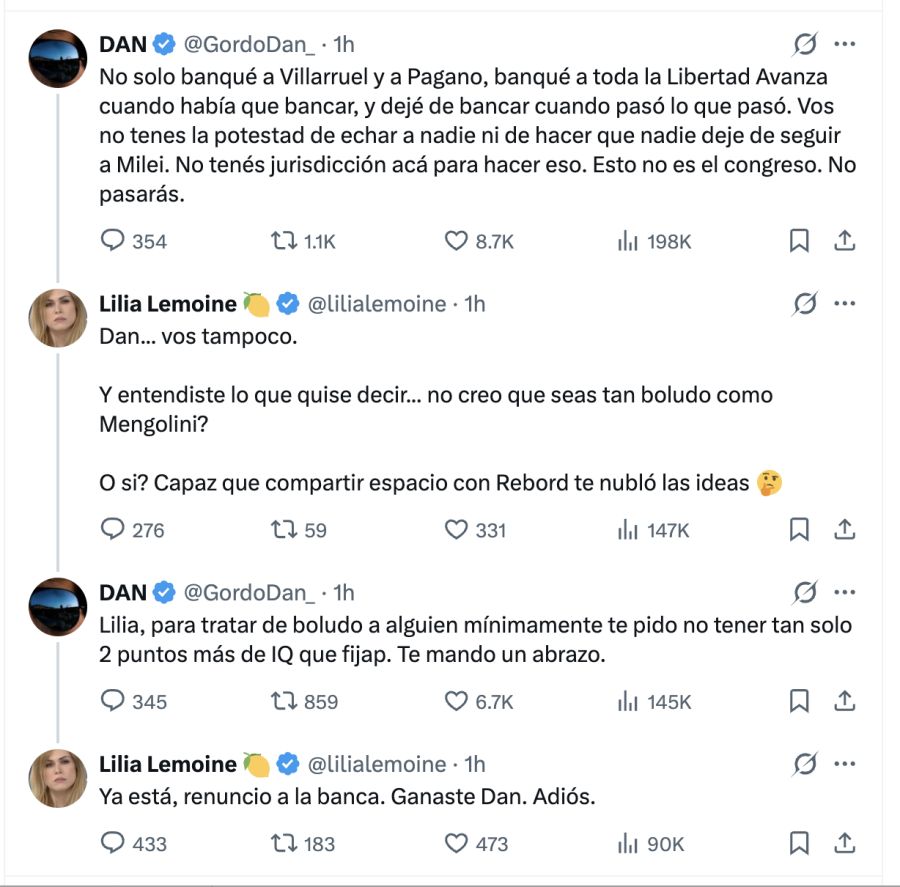This screenshot has width=900, height=887.
Task: Open Lilia Lemoine display name on first reply
Action: (x=168, y=304)
